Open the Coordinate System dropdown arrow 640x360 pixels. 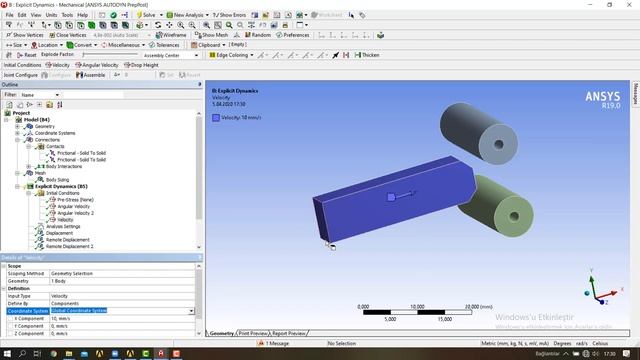point(191,311)
